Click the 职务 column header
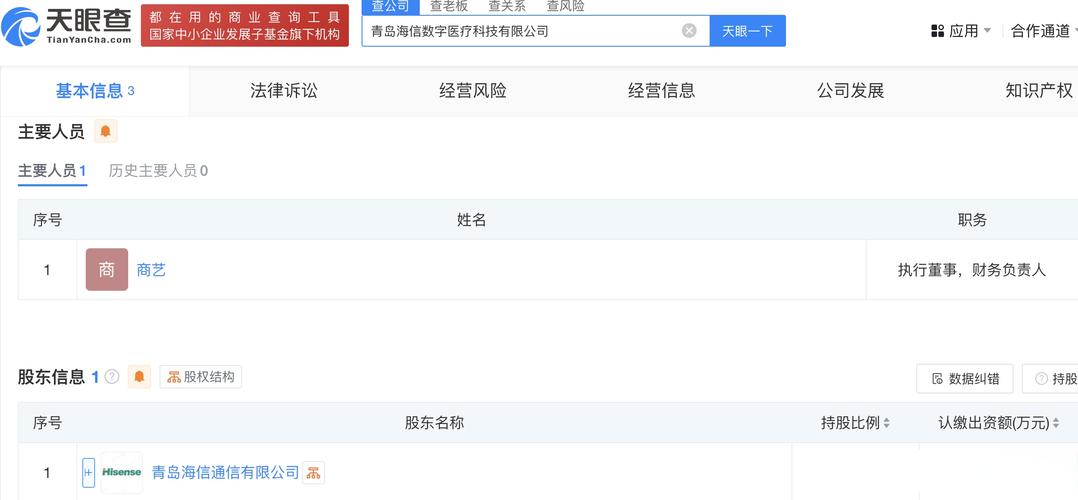Screen dimensions: 1078x500 972,220
